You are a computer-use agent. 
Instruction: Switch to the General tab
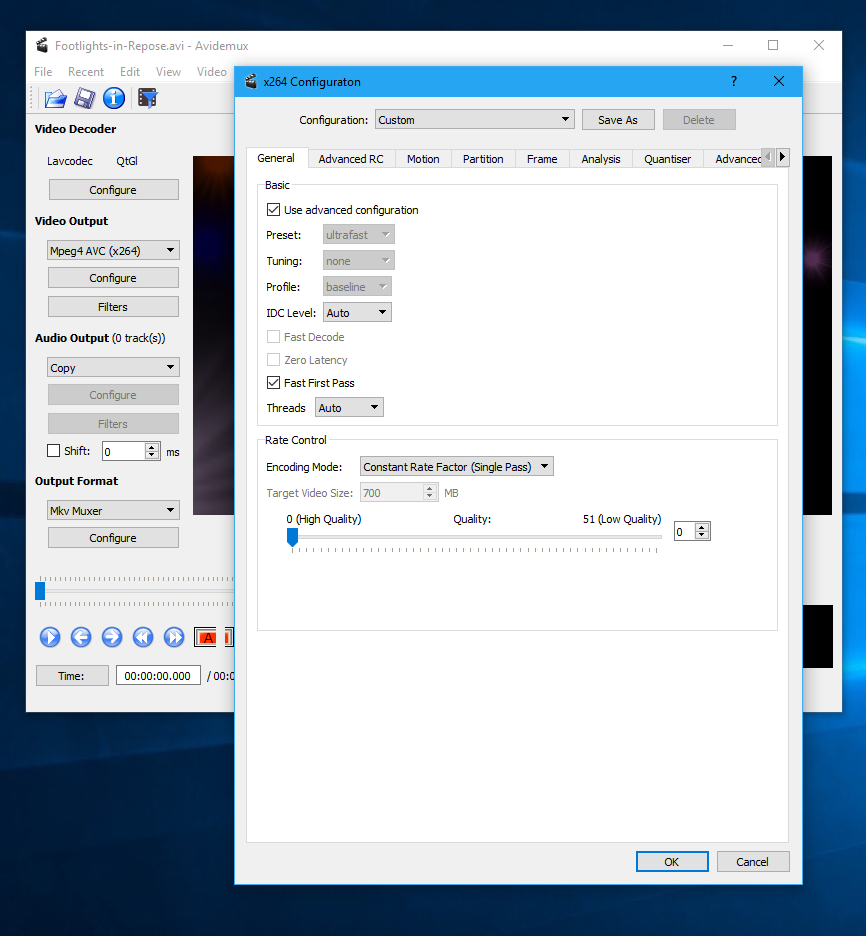click(276, 158)
